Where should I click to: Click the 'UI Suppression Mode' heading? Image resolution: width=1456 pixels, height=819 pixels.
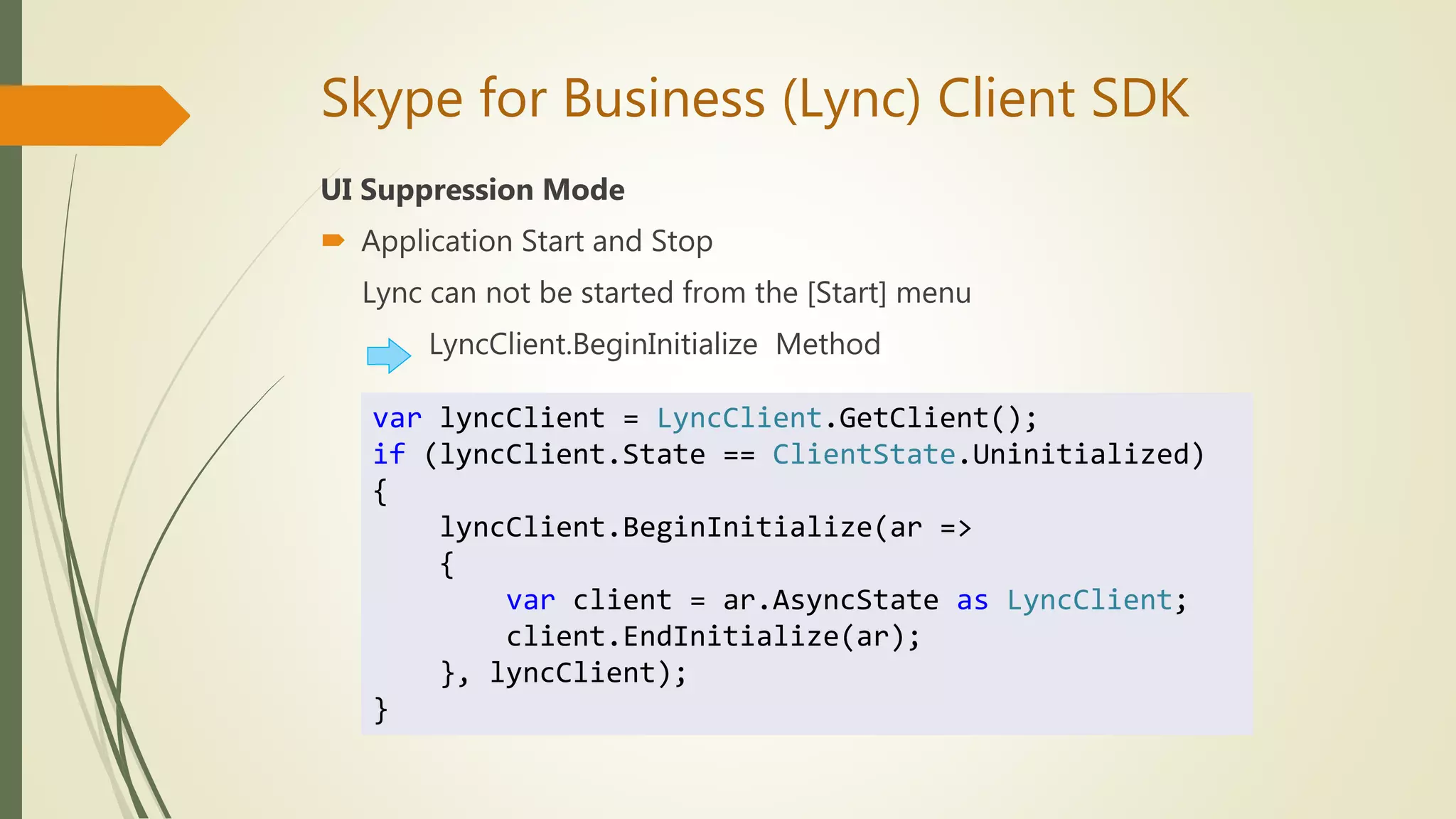pos(473,190)
